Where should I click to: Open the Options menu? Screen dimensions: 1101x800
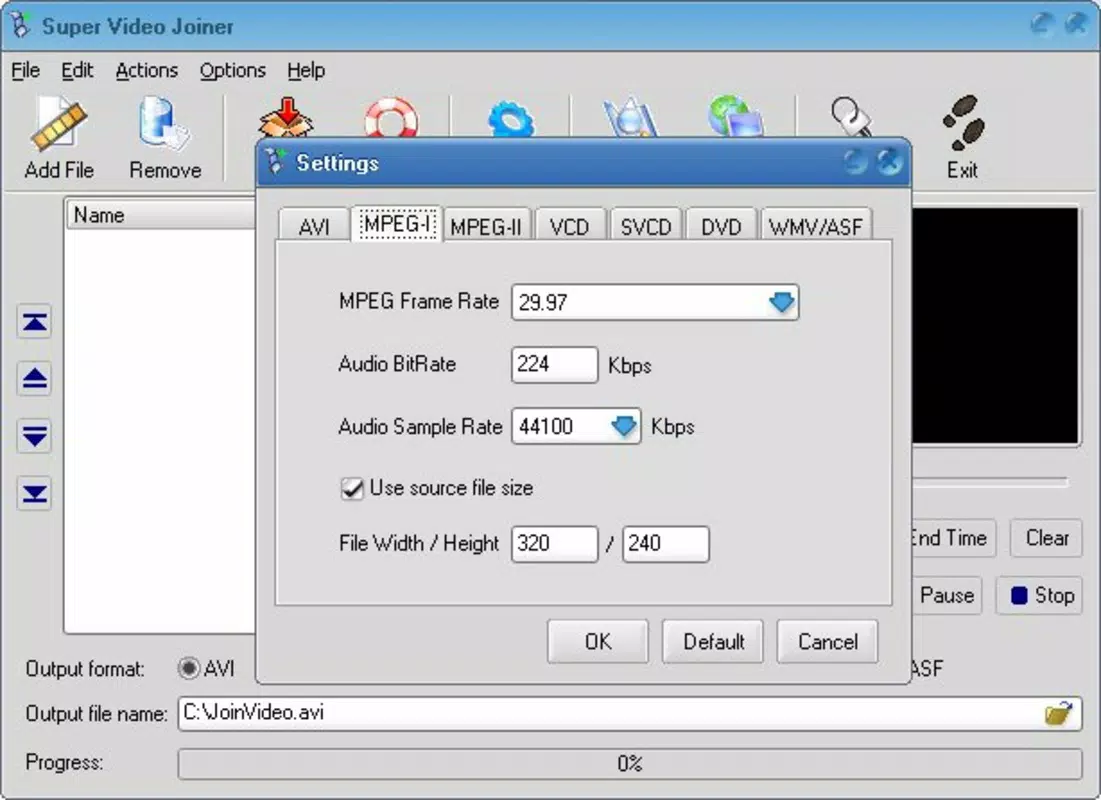pos(232,71)
